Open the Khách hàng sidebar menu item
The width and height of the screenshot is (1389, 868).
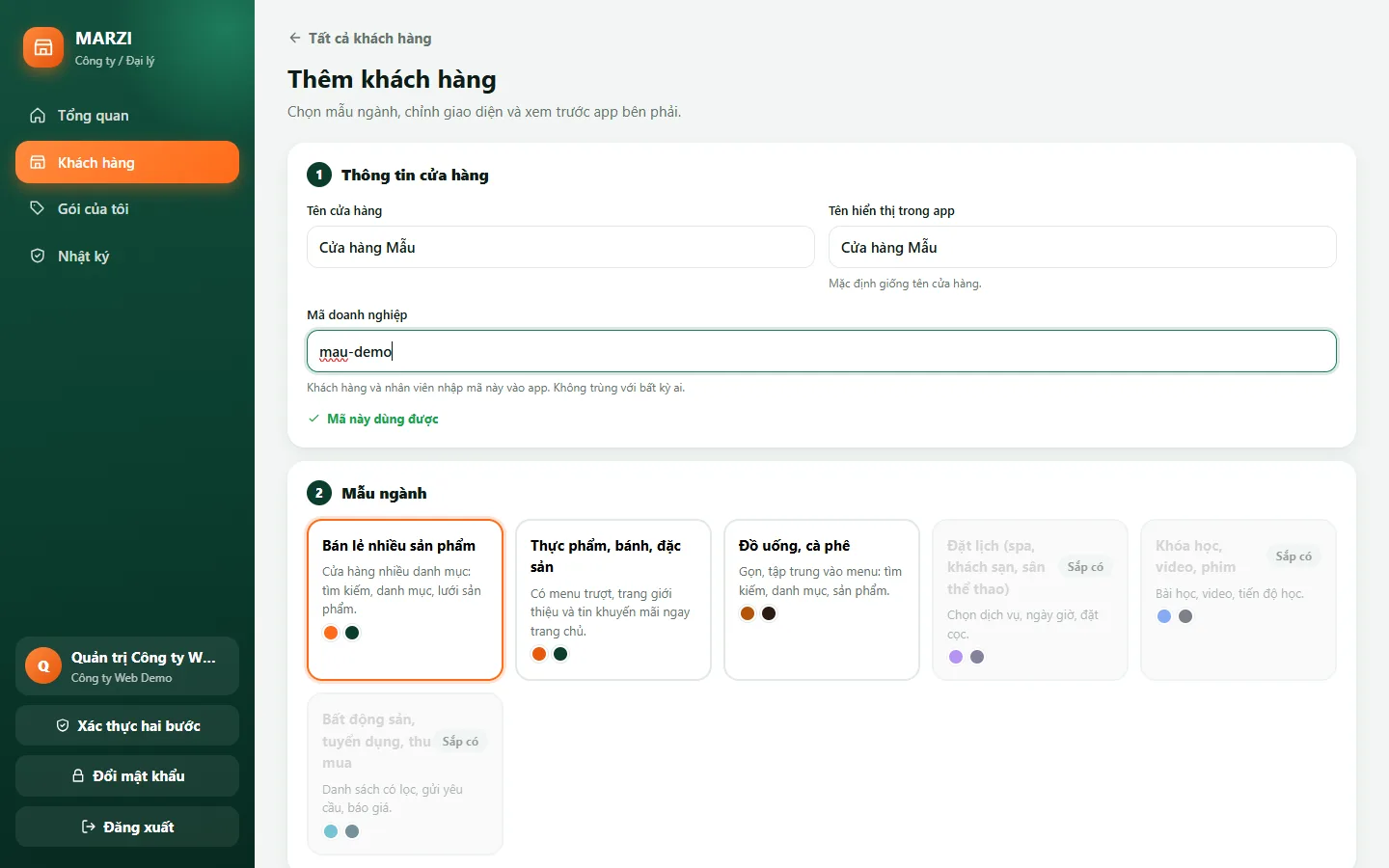coord(127,162)
